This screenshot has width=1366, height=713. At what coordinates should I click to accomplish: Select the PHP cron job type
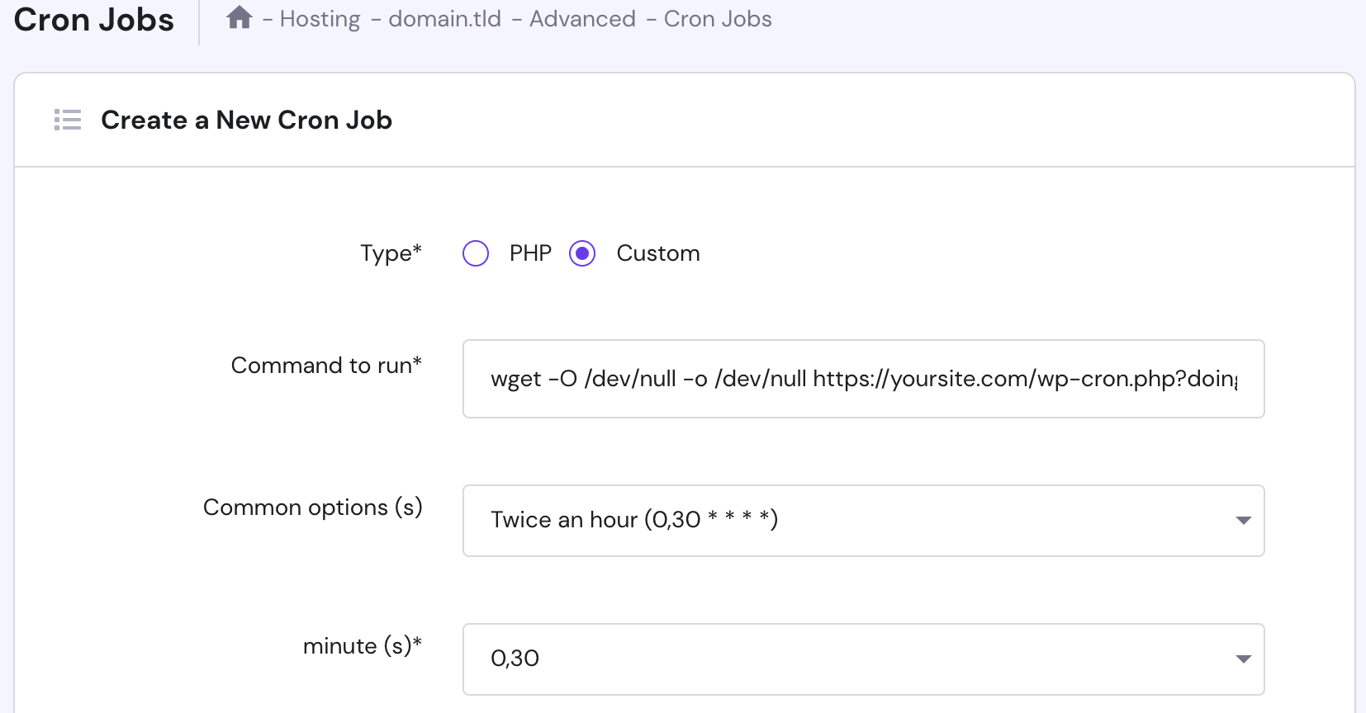475,253
